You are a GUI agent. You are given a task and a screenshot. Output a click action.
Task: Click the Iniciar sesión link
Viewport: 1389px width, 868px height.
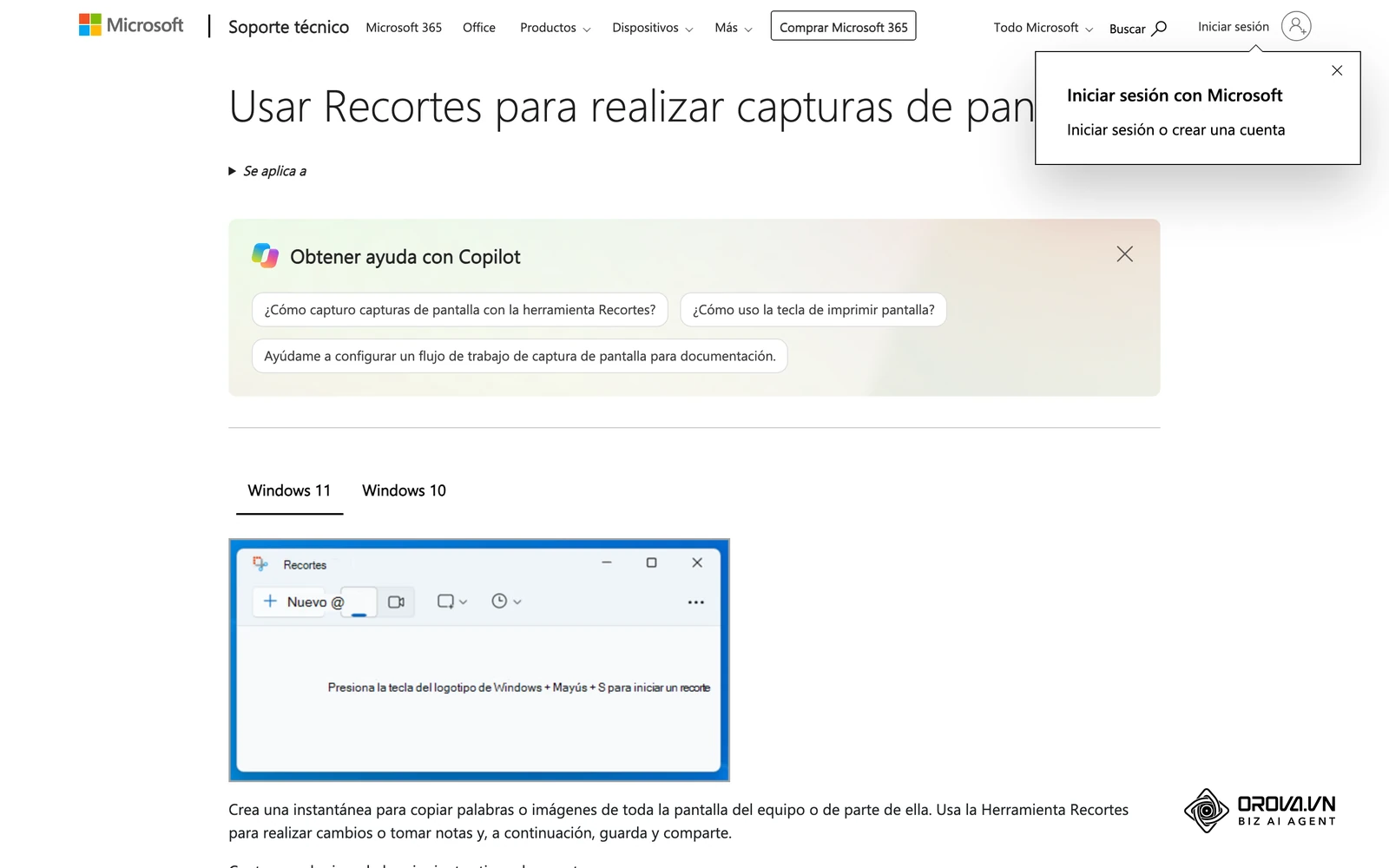(x=1233, y=27)
